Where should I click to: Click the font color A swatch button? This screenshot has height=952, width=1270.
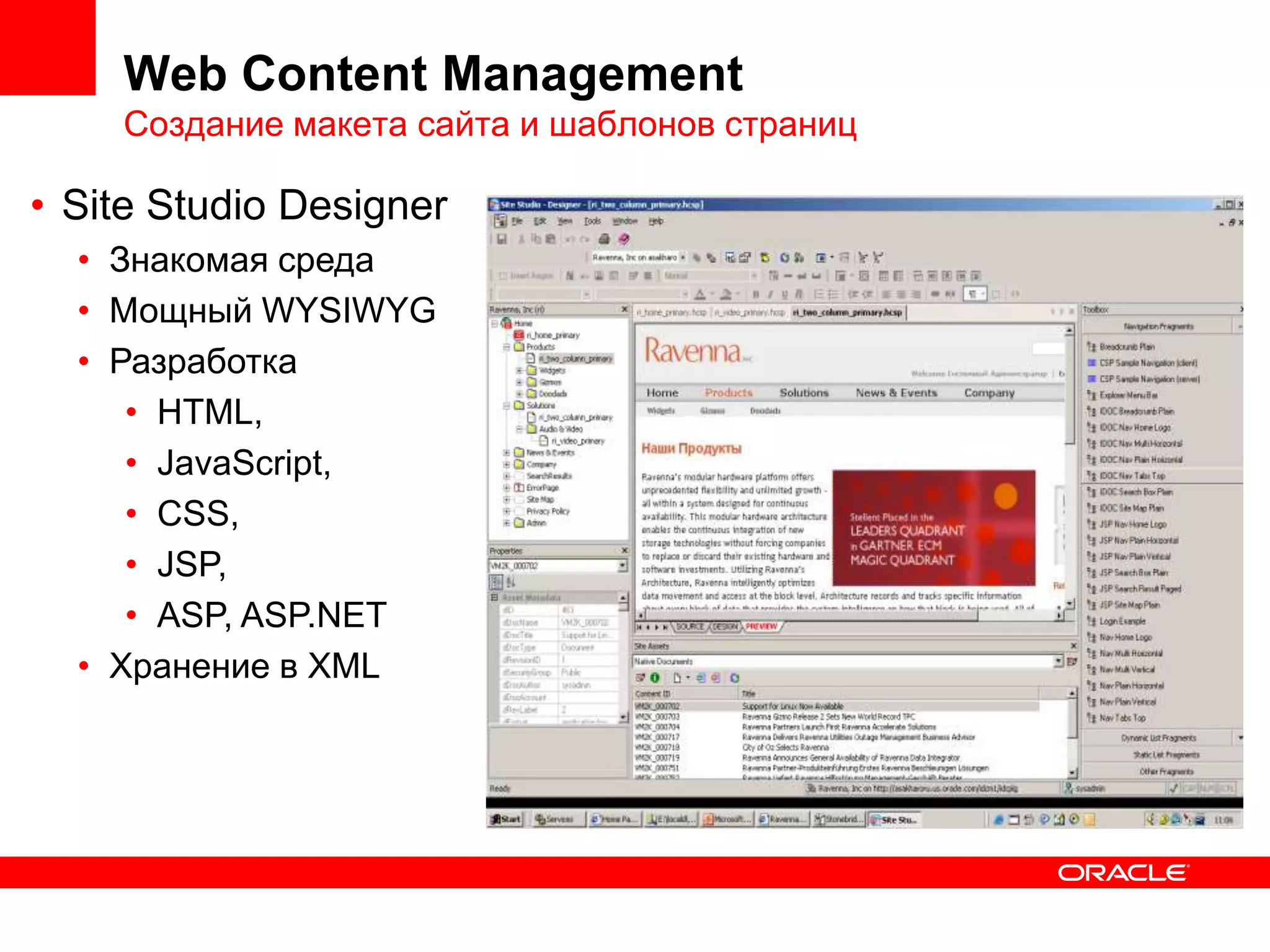(x=700, y=294)
